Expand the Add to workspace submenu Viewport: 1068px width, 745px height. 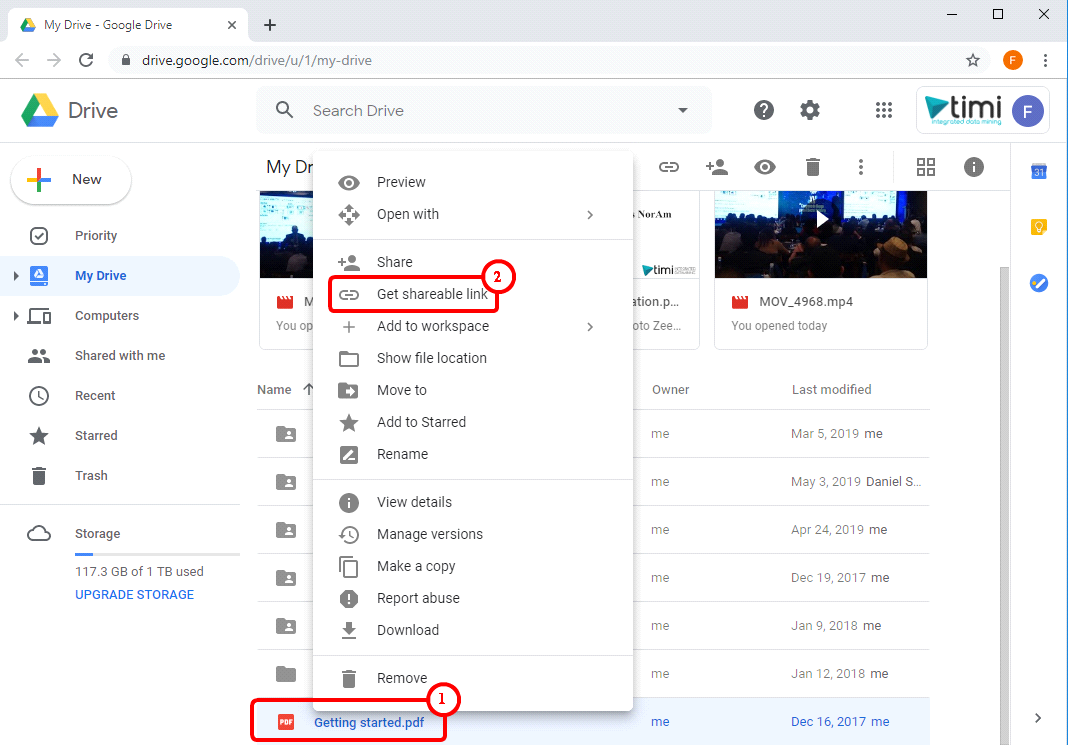click(x=590, y=327)
